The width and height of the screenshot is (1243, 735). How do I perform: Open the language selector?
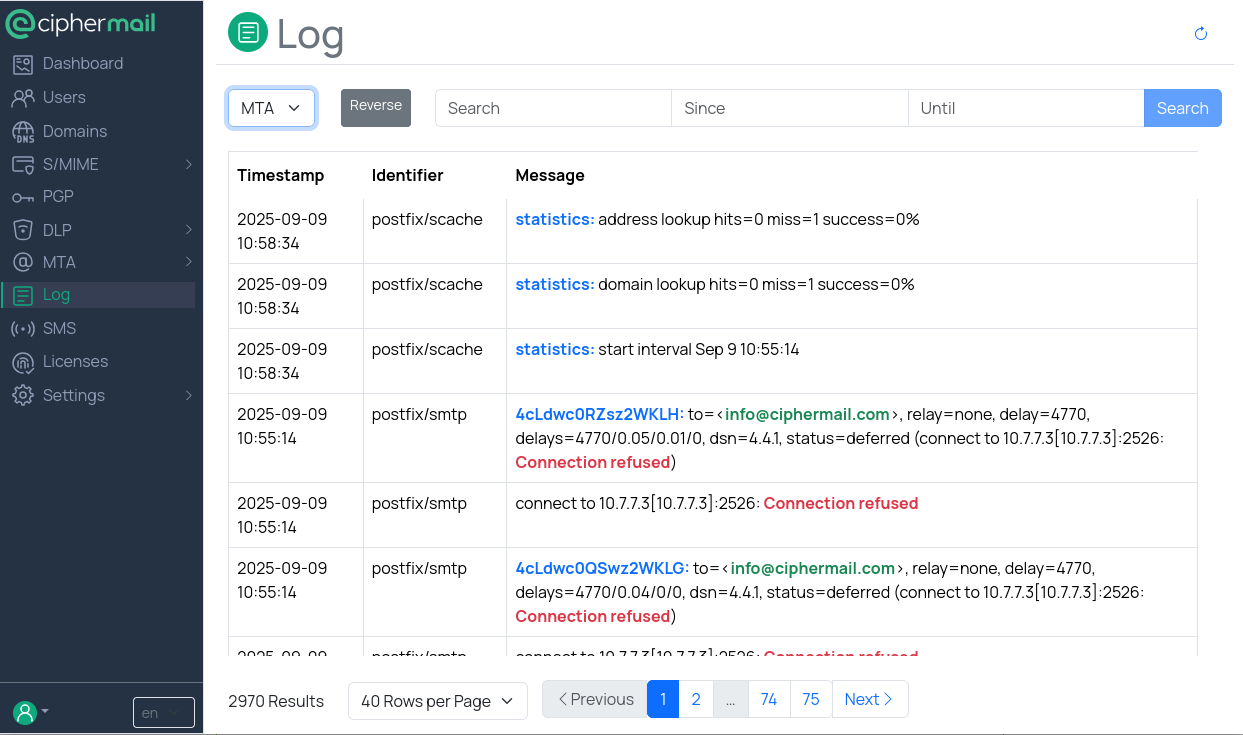(x=163, y=712)
